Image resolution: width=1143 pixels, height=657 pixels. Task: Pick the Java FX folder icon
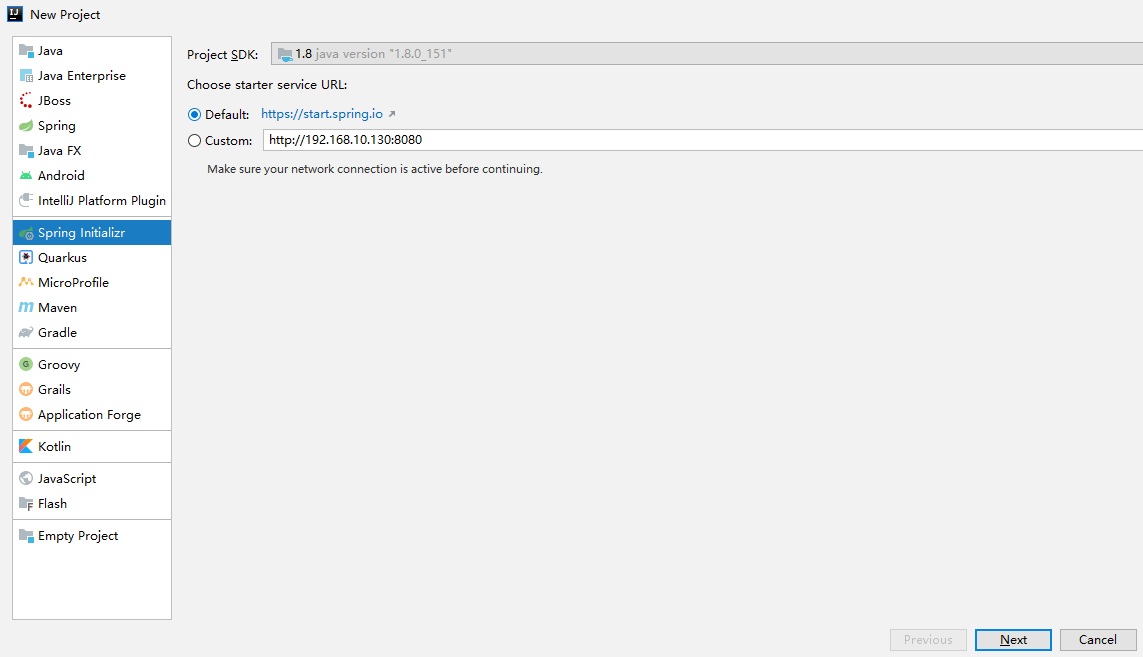26,150
